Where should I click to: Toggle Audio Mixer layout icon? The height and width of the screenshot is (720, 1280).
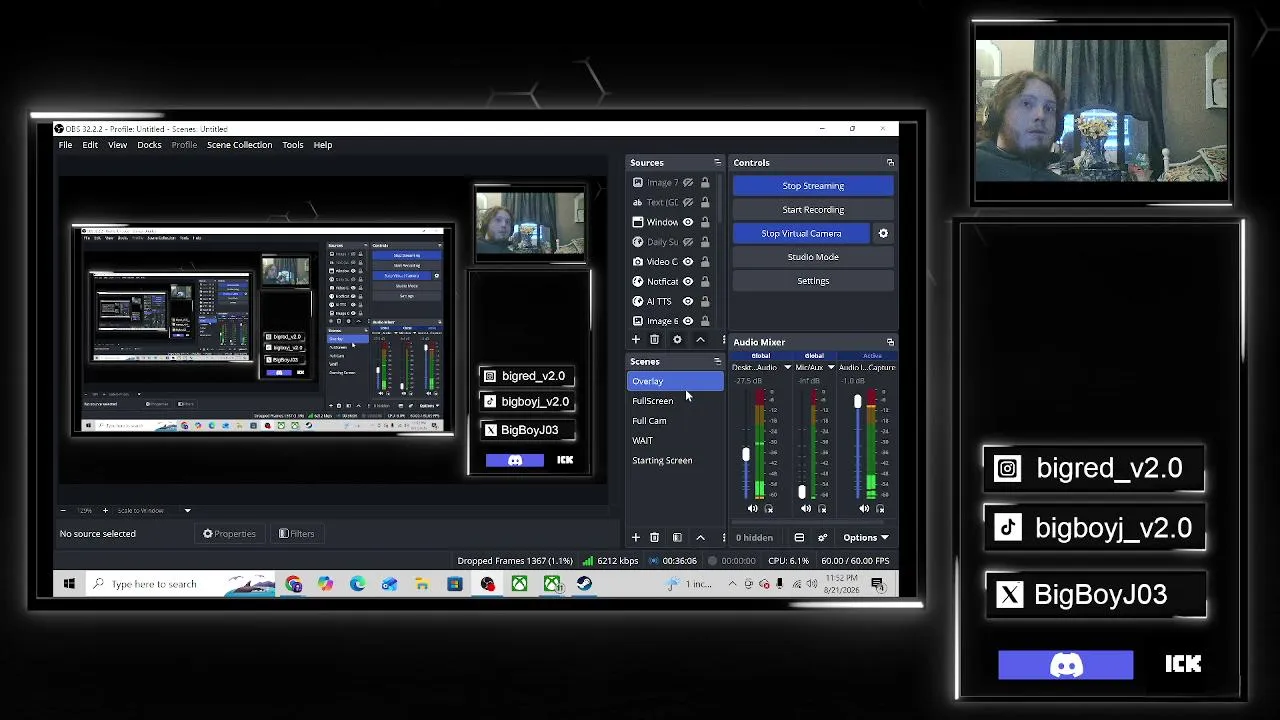pos(799,538)
